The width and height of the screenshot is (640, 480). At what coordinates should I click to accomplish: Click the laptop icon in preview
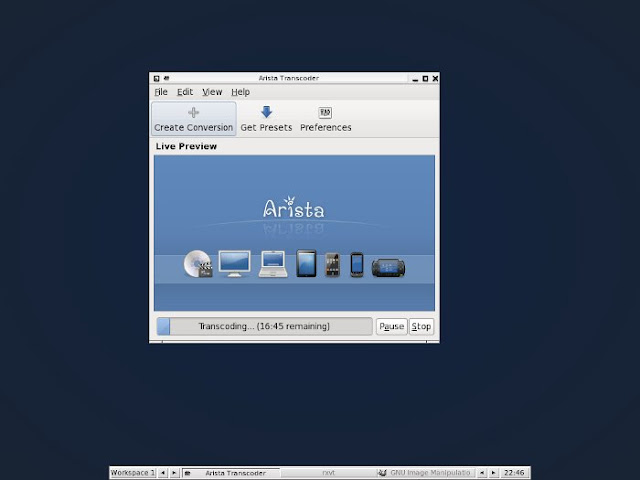tap(273, 264)
